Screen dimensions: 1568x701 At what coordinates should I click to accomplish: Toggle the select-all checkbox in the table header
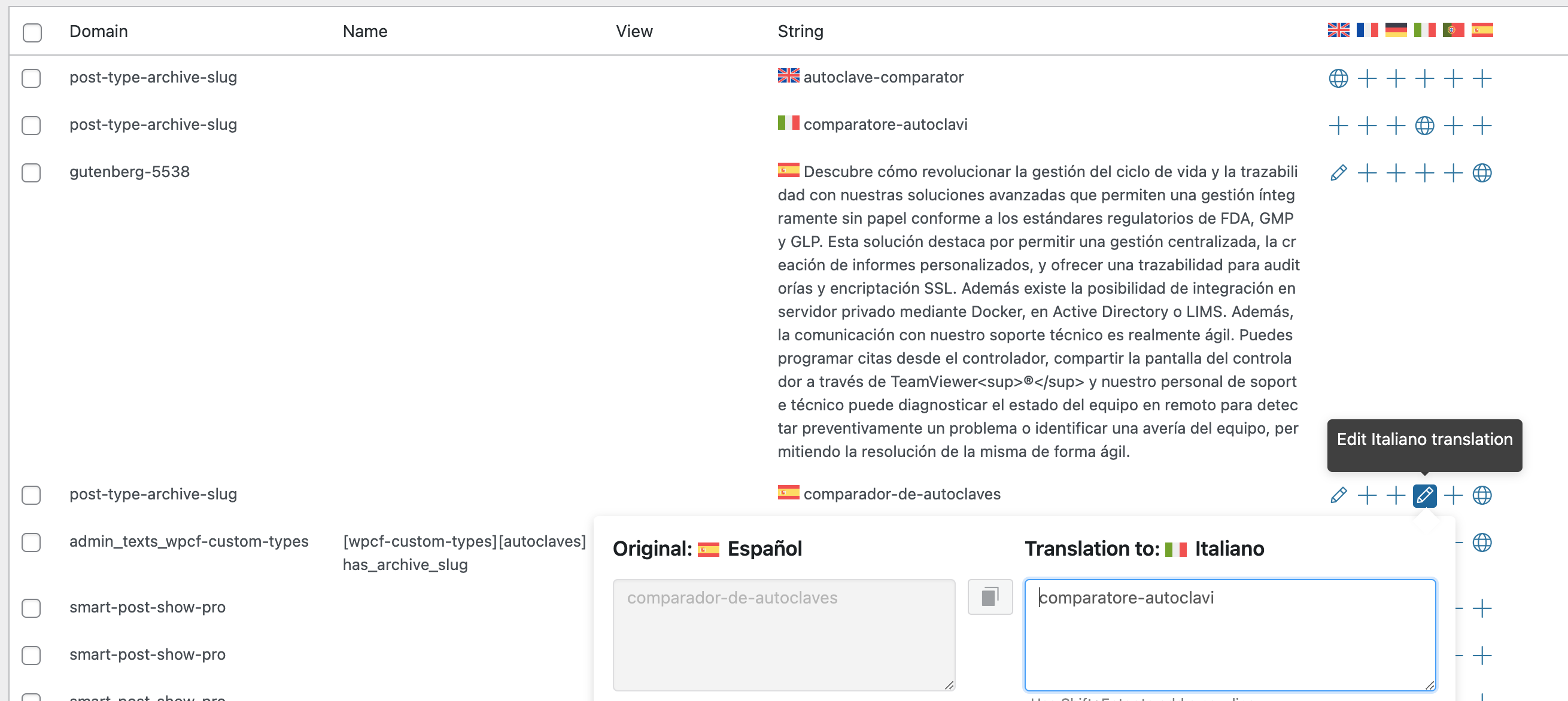click(x=32, y=32)
